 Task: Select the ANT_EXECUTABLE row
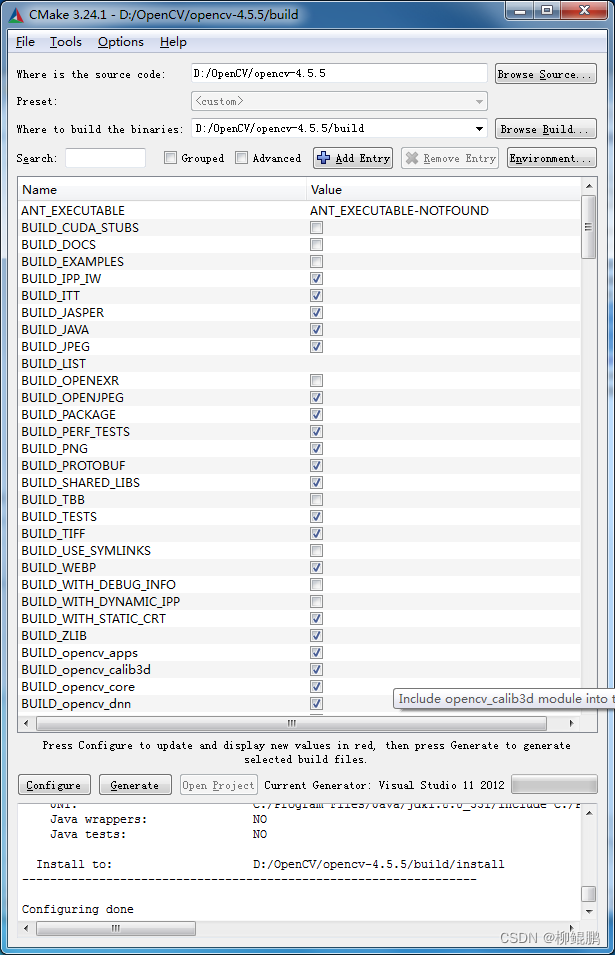click(299, 211)
